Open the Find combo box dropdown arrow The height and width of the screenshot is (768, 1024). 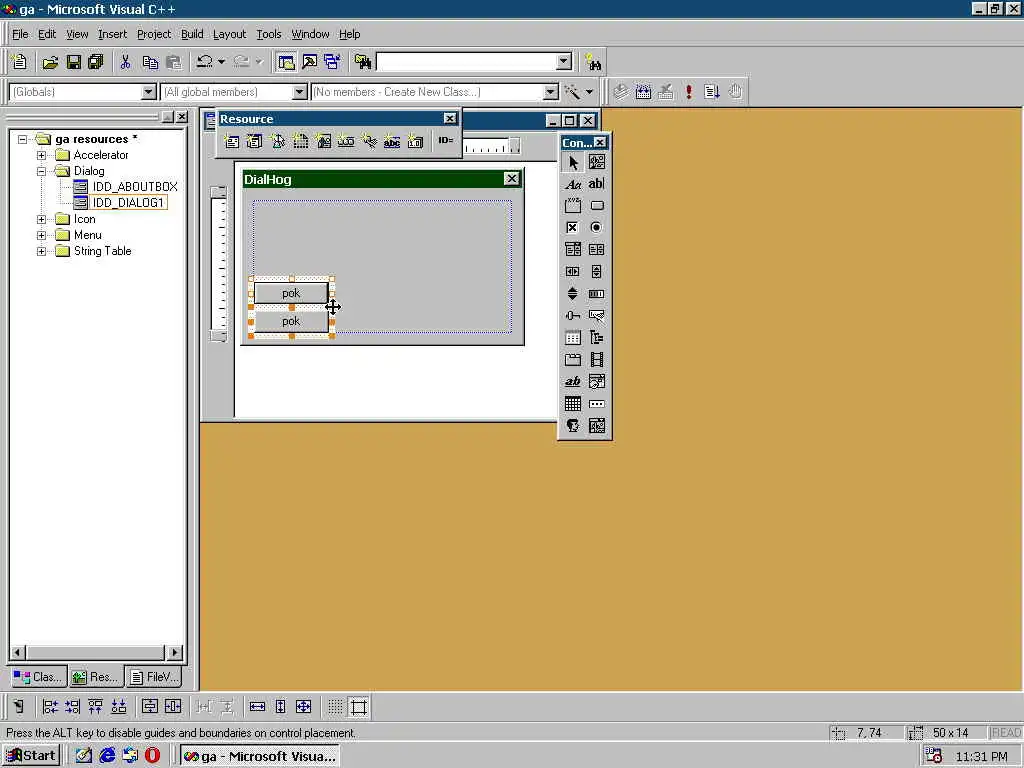[564, 62]
